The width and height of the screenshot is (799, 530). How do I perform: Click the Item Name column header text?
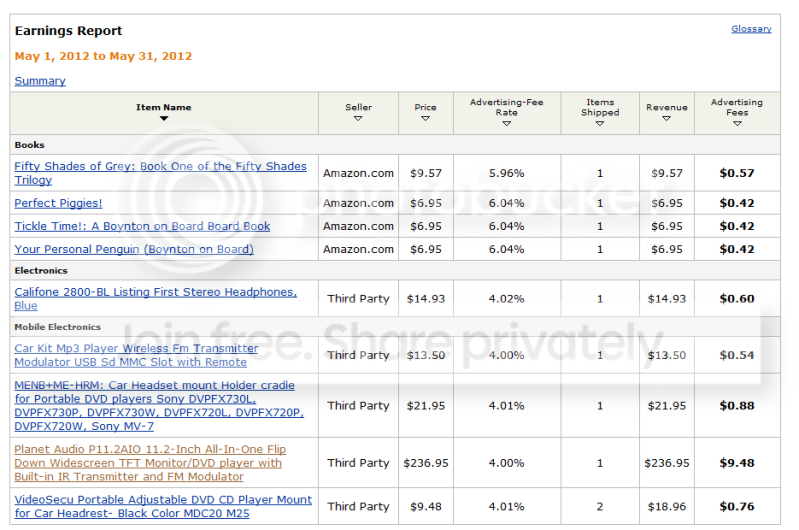point(164,108)
